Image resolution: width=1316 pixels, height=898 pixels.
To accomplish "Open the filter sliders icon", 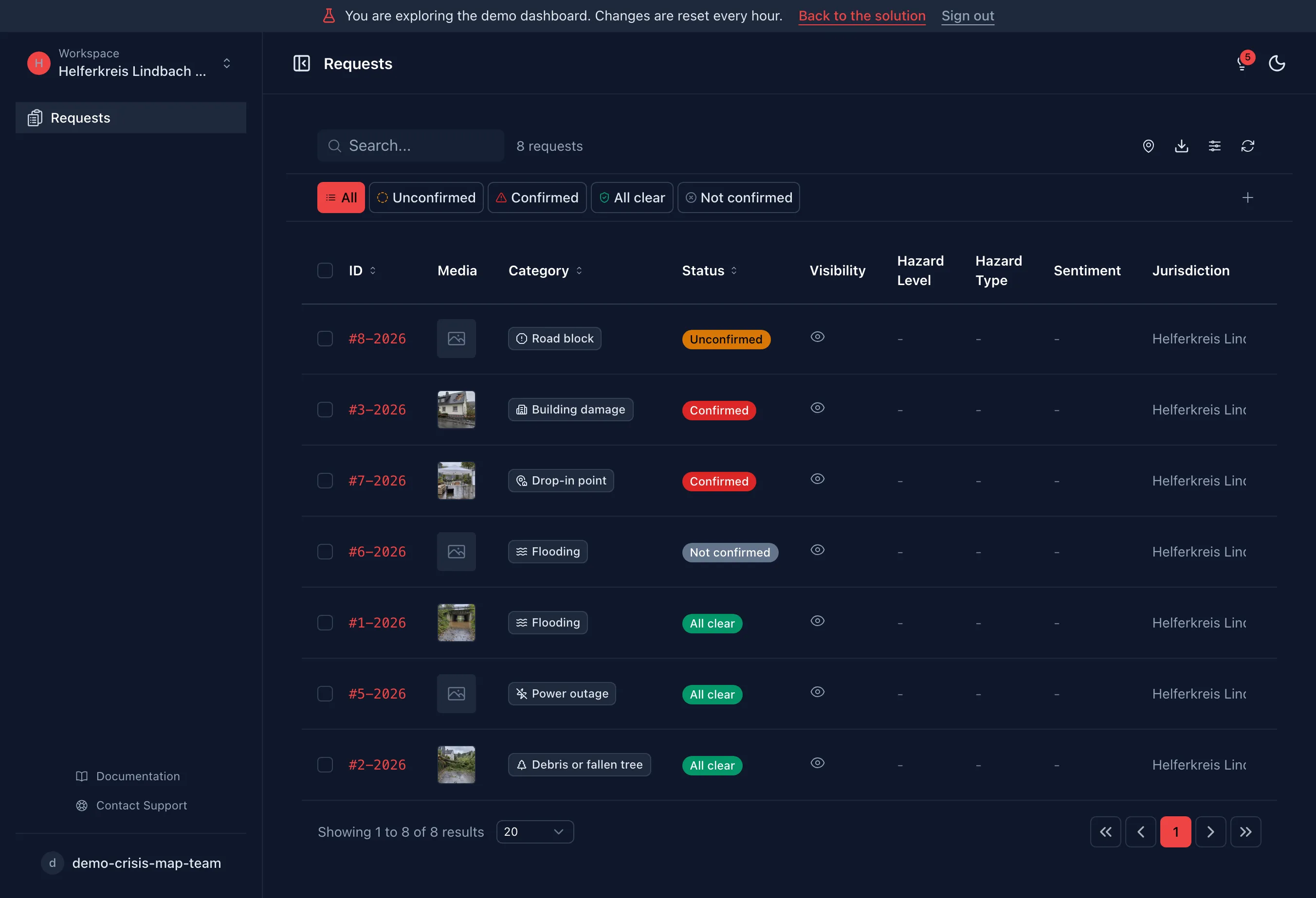I will [1214, 146].
